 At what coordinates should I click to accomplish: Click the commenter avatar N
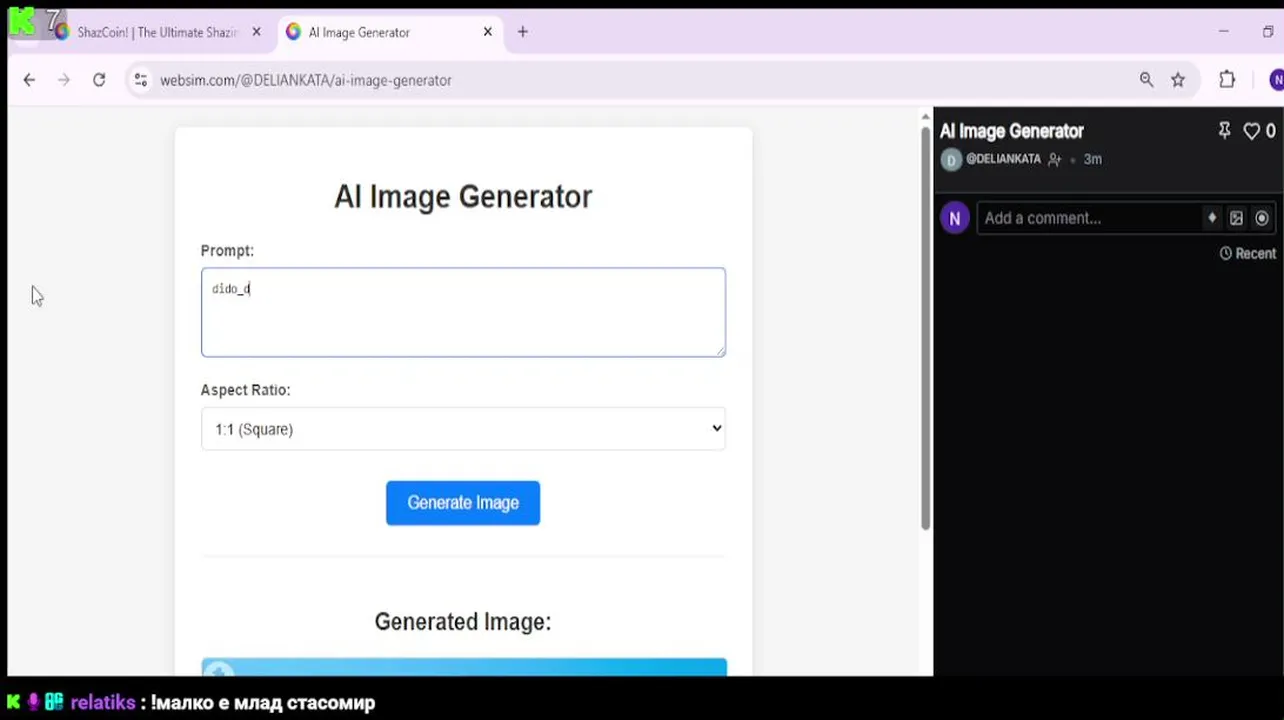click(955, 218)
